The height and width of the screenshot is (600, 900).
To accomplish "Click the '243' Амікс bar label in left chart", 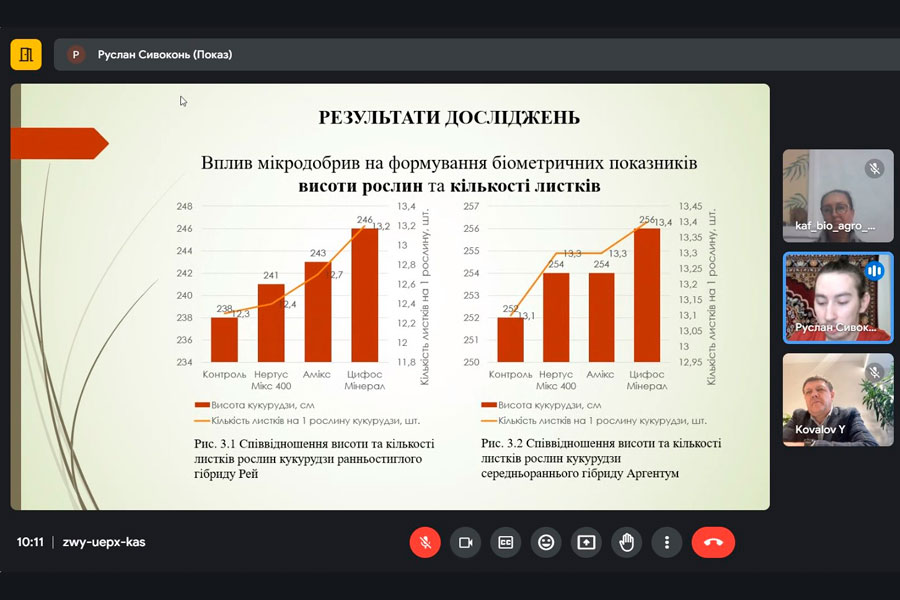I will click(318, 253).
